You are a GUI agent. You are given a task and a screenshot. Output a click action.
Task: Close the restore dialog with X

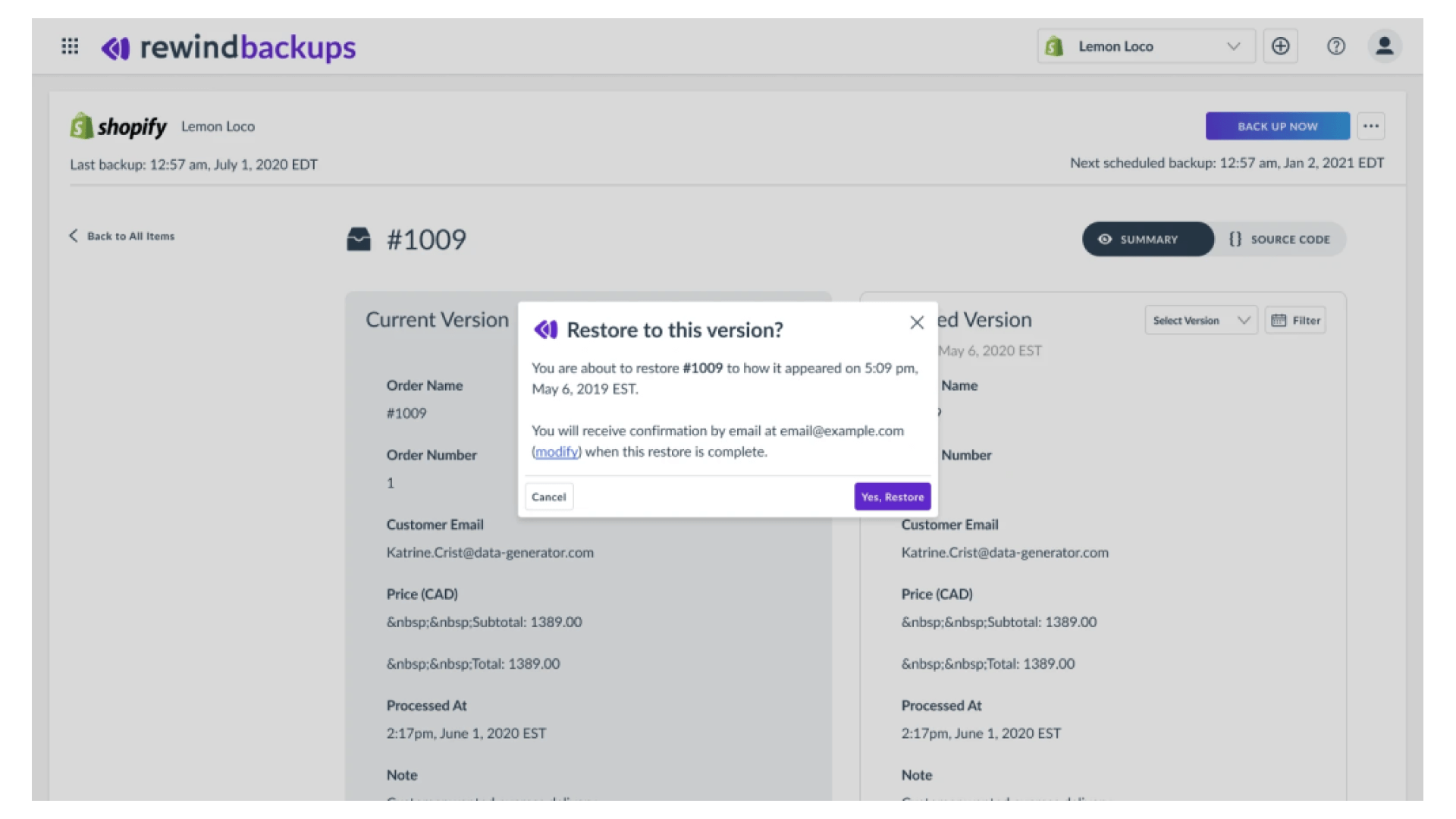(x=917, y=323)
